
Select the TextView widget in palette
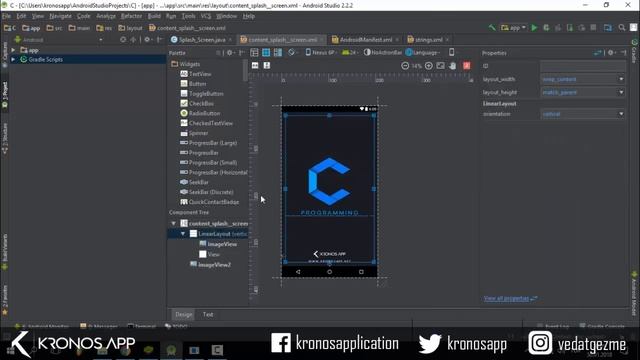[196, 74]
